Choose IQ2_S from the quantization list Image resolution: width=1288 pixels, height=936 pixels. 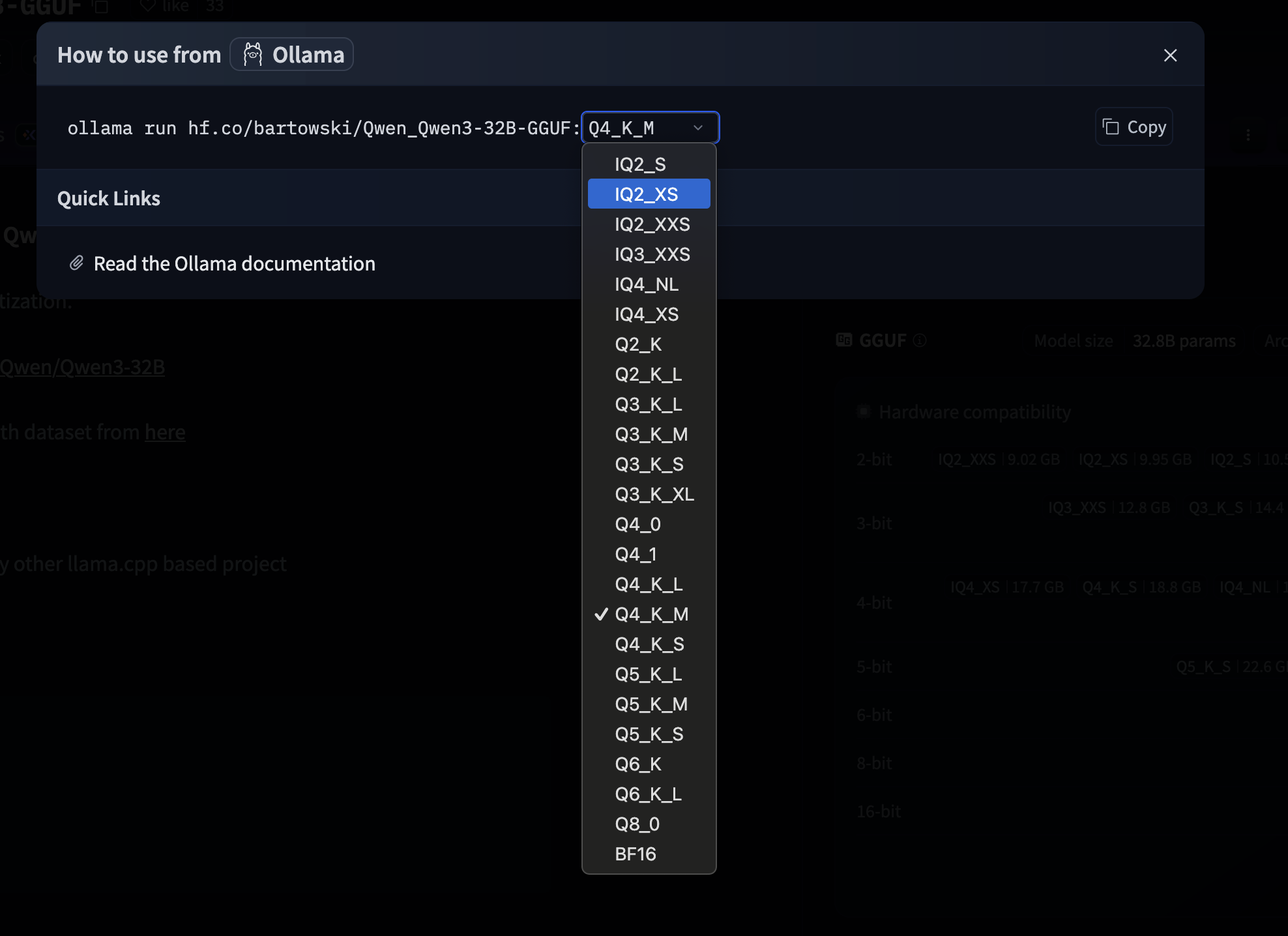pyautogui.click(x=649, y=164)
